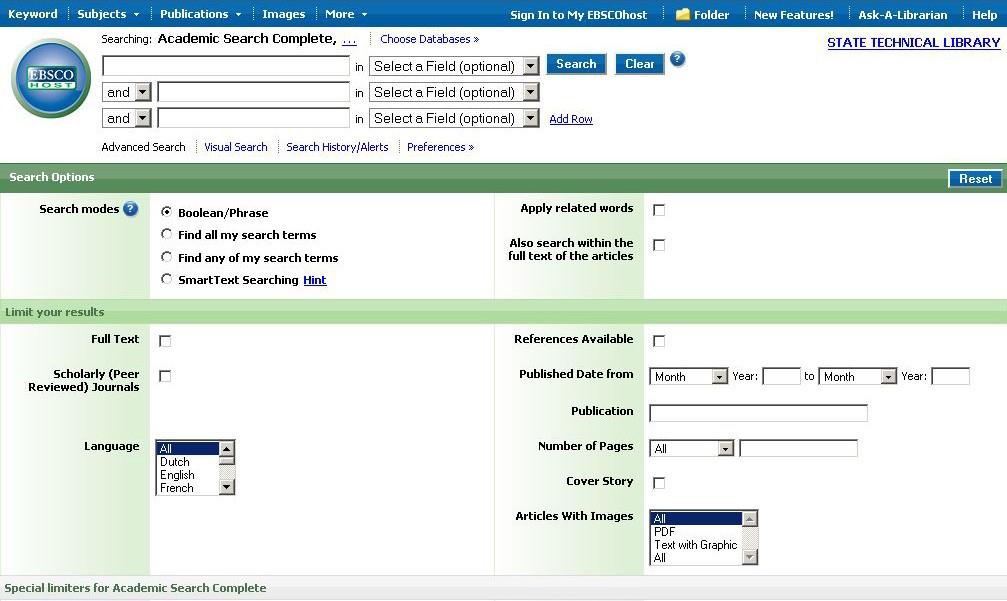Open Help in the top bar
The width and height of the screenshot is (1007, 601).
984,14
